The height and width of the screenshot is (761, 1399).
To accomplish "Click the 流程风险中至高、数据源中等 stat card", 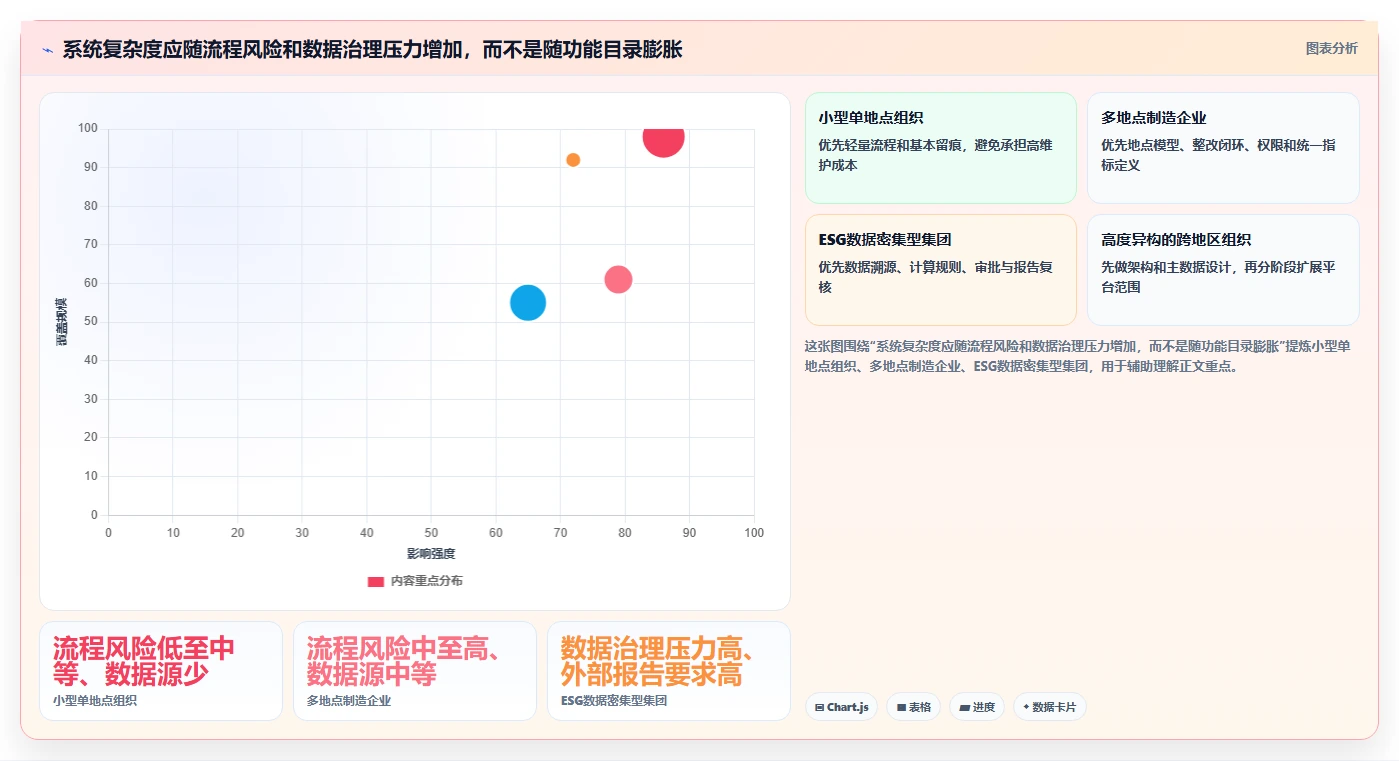I will (415, 671).
